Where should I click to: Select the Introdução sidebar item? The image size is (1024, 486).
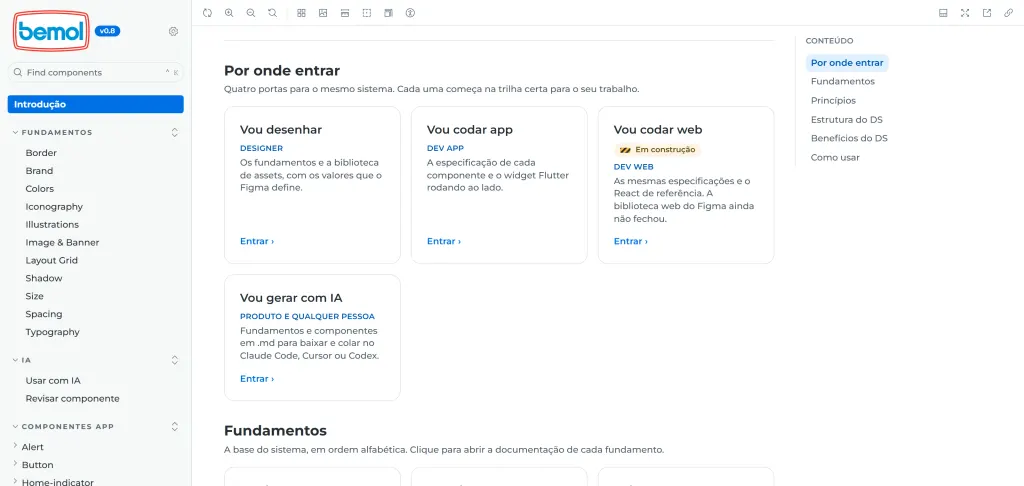pyautogui.click(x=95, y=104)
